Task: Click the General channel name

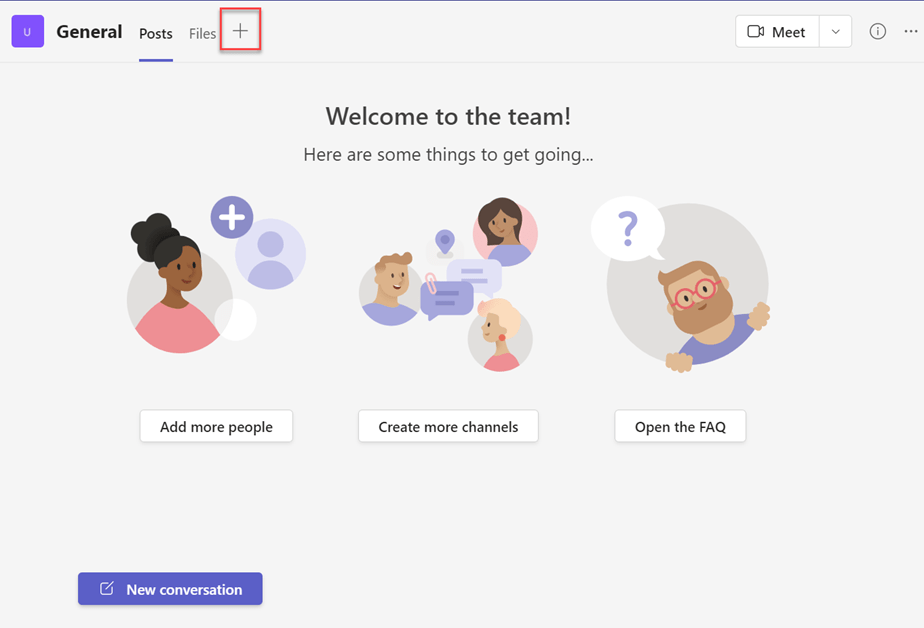Action: (x=89, y=32)
